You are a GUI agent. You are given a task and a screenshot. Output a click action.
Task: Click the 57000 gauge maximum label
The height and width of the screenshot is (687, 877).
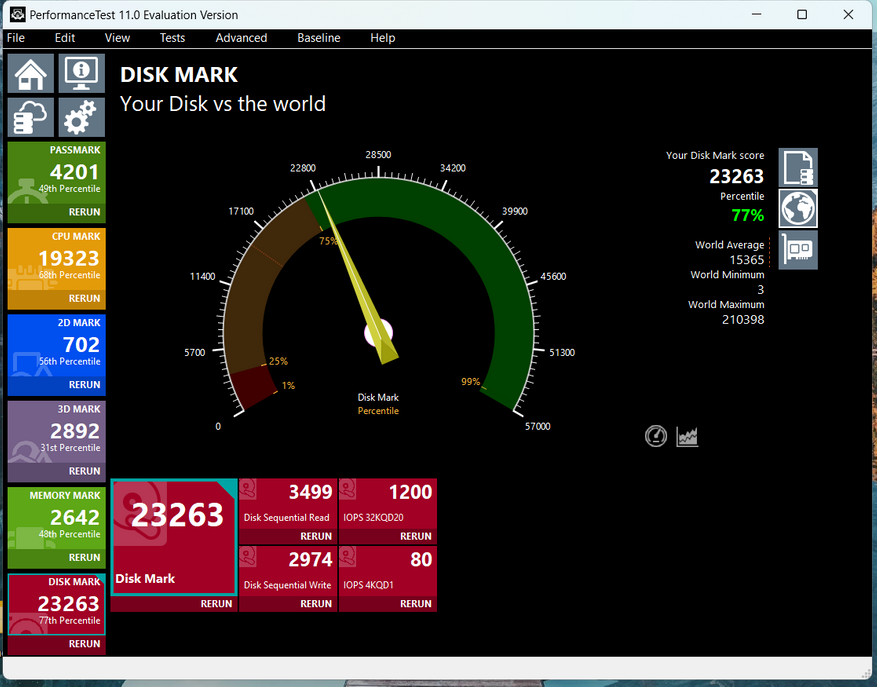[537, 426]
